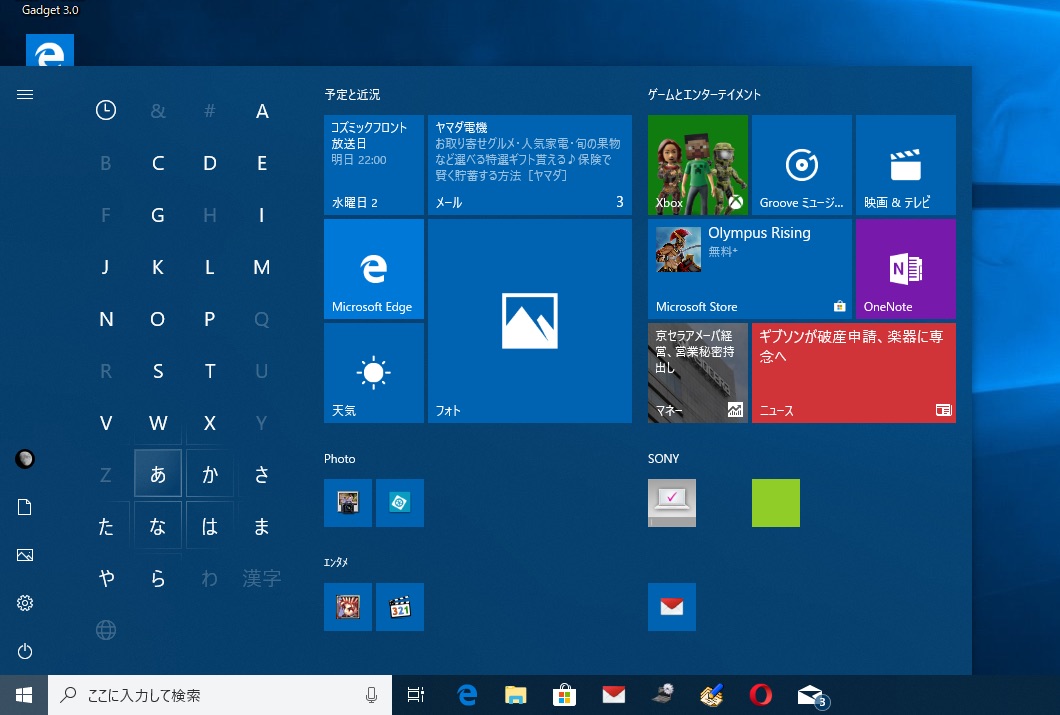Jump to apps starting with letter G
Viewport: 1060px width, 715px height.
click(x=158, y=215)
